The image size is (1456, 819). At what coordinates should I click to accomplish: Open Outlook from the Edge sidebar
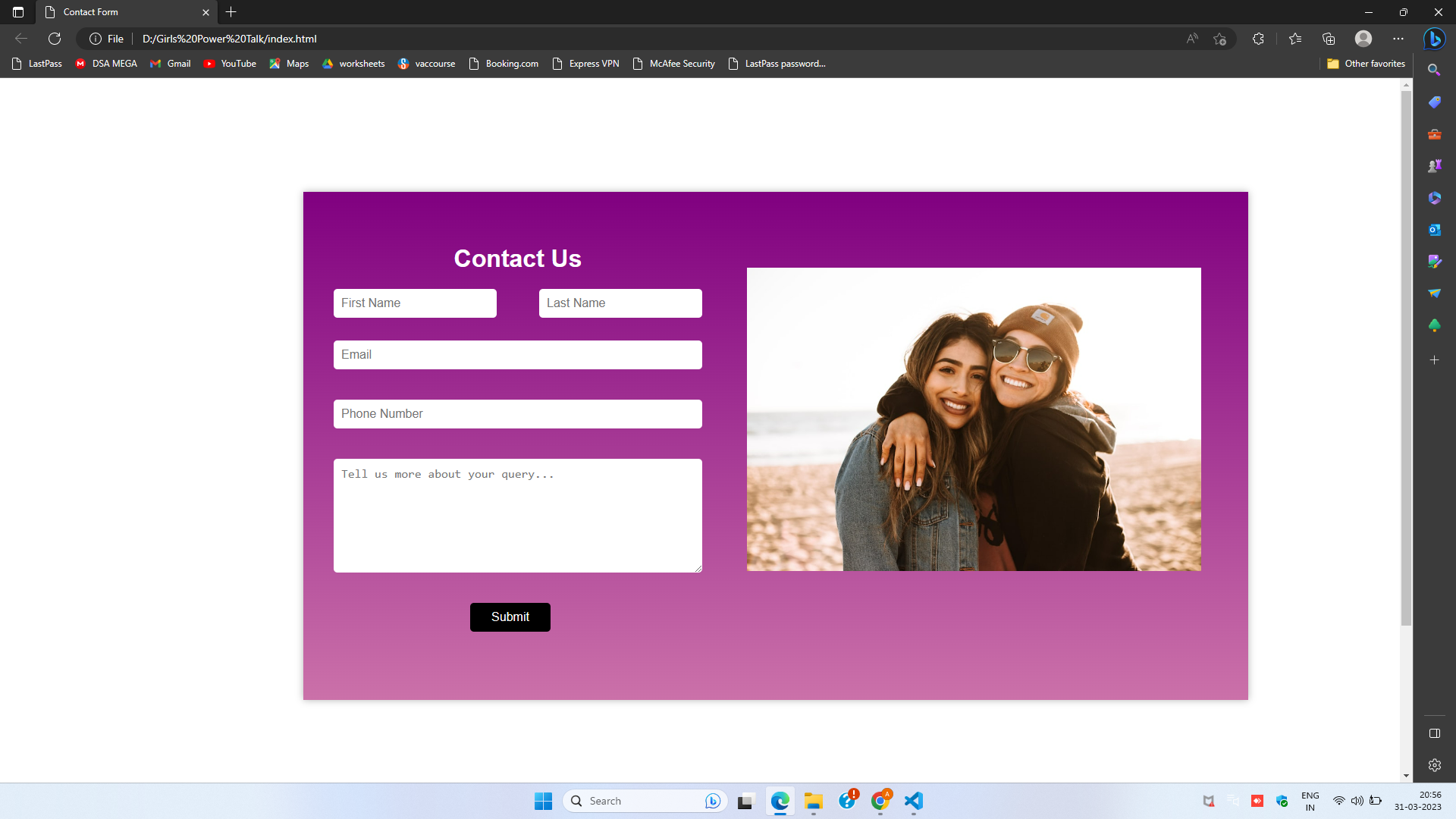1434,230
